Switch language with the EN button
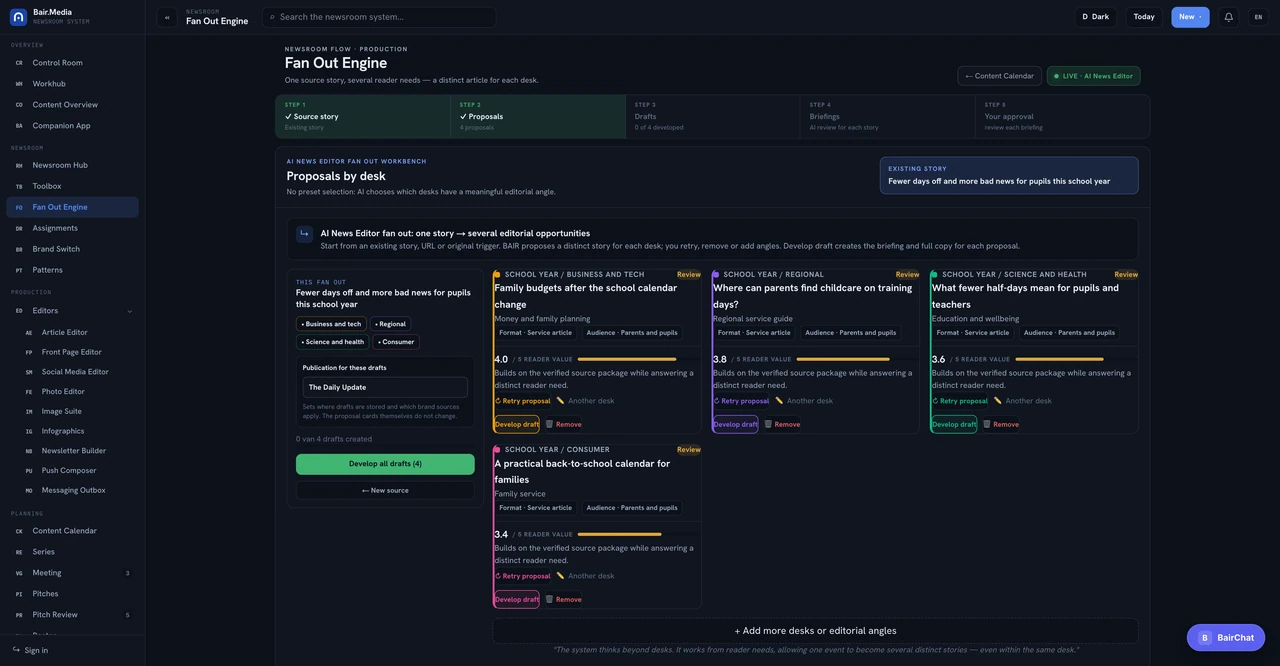Image resolution: width=1280 pixels, height=666 pixels. click(x=1258, y=17)
